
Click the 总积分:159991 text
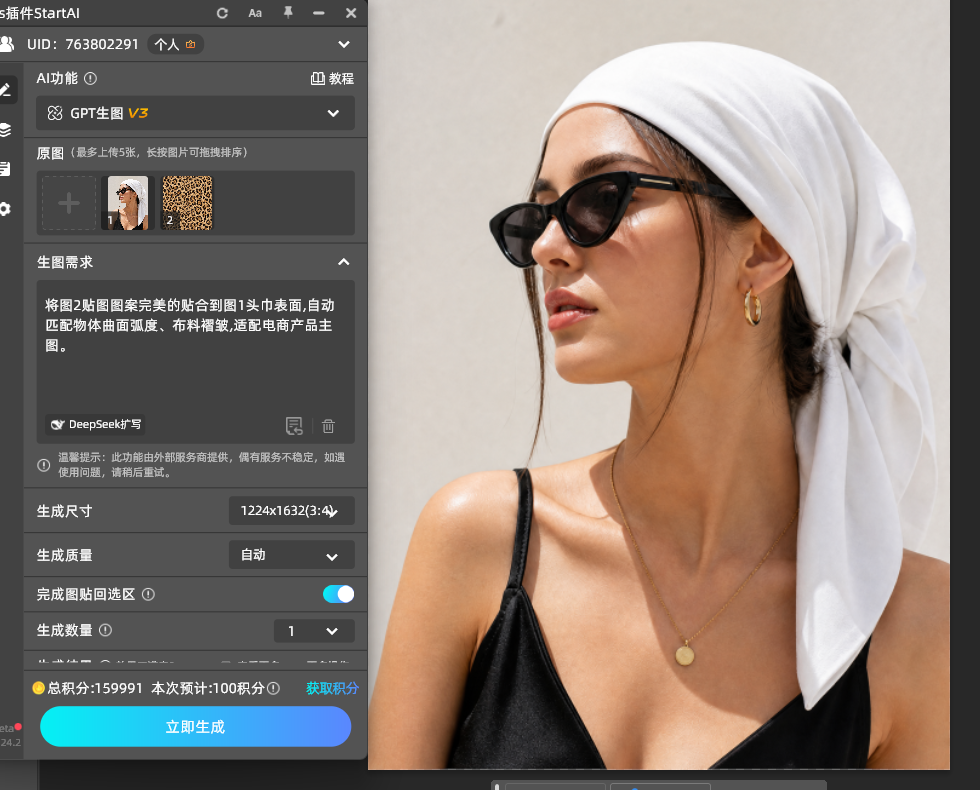(96, 688)
